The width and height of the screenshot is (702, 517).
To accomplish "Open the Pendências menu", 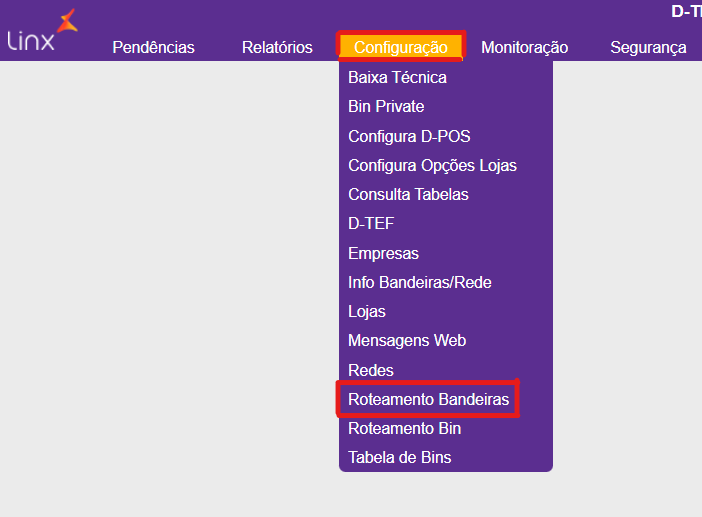I will pyautogui.click(x=153, y=47).
